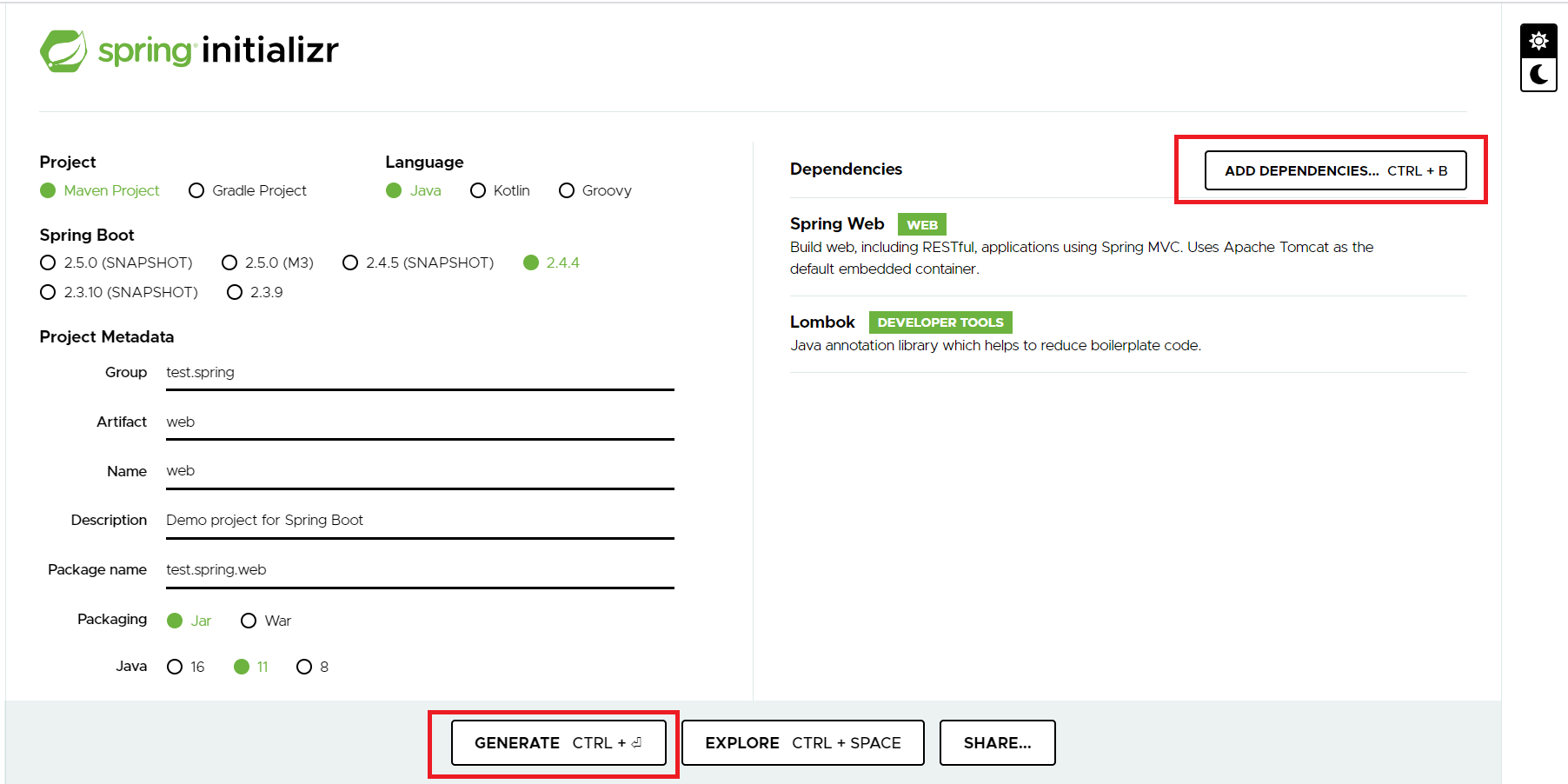Viewport: 1568px width, 784px height.
Task: Click the Lombok dependency title
Action: pyautogui.click(x=822, y=322)
